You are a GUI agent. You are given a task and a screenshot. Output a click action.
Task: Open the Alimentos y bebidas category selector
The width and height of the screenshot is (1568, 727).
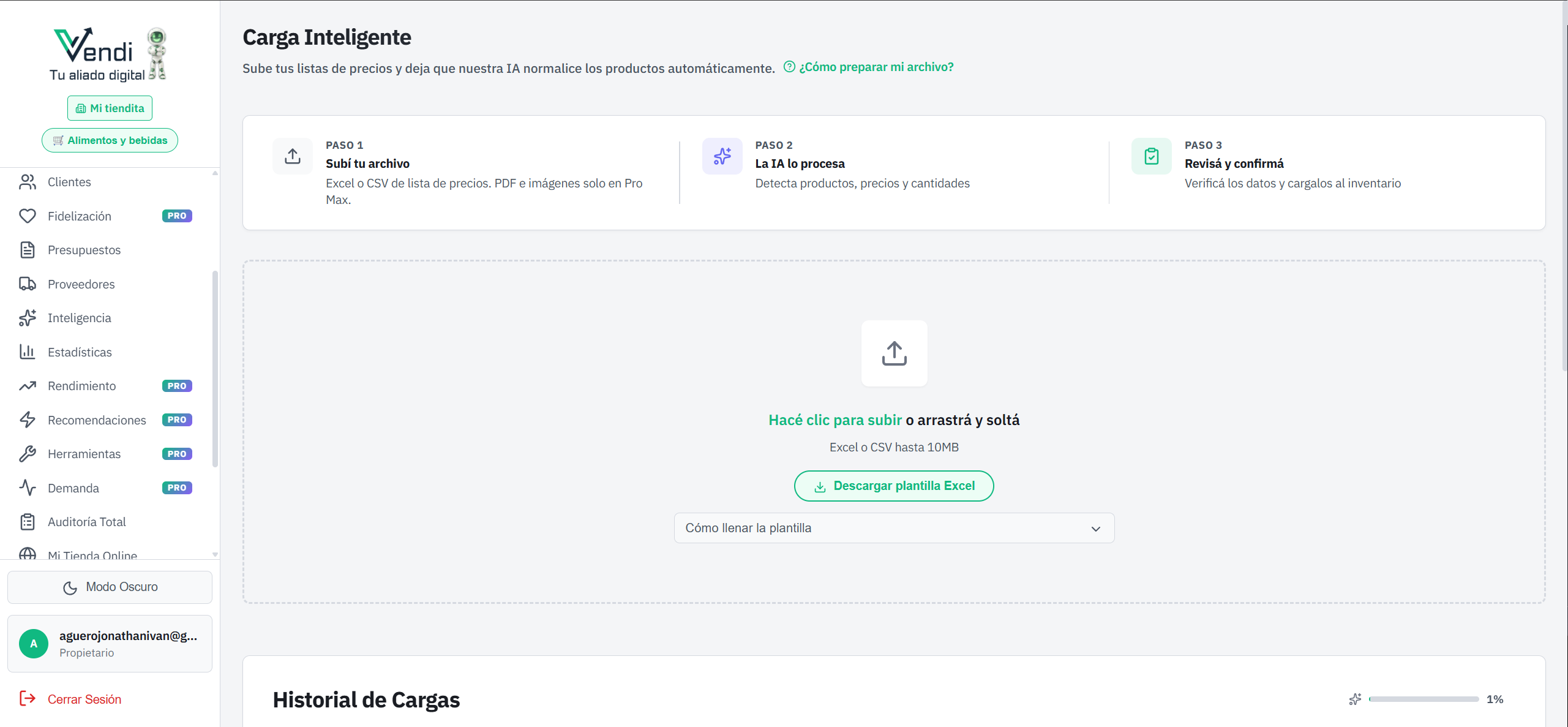click(x=110, y=140)
